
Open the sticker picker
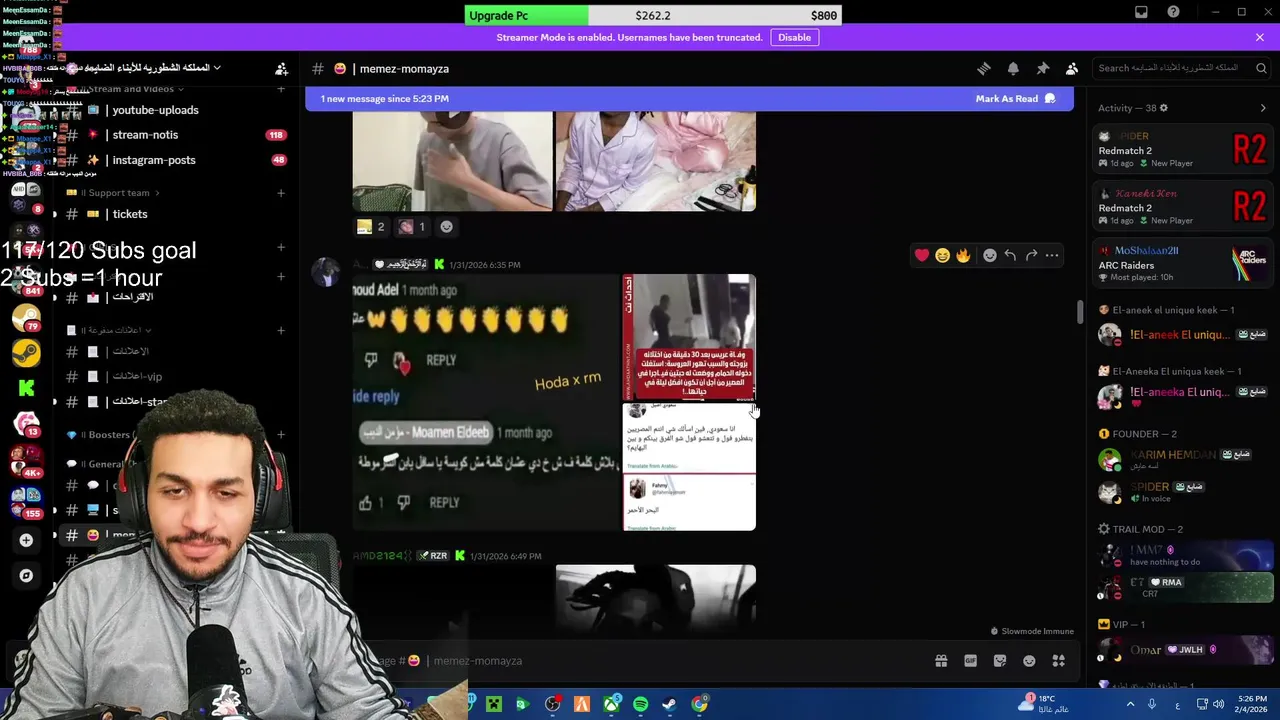(1000, 661)
